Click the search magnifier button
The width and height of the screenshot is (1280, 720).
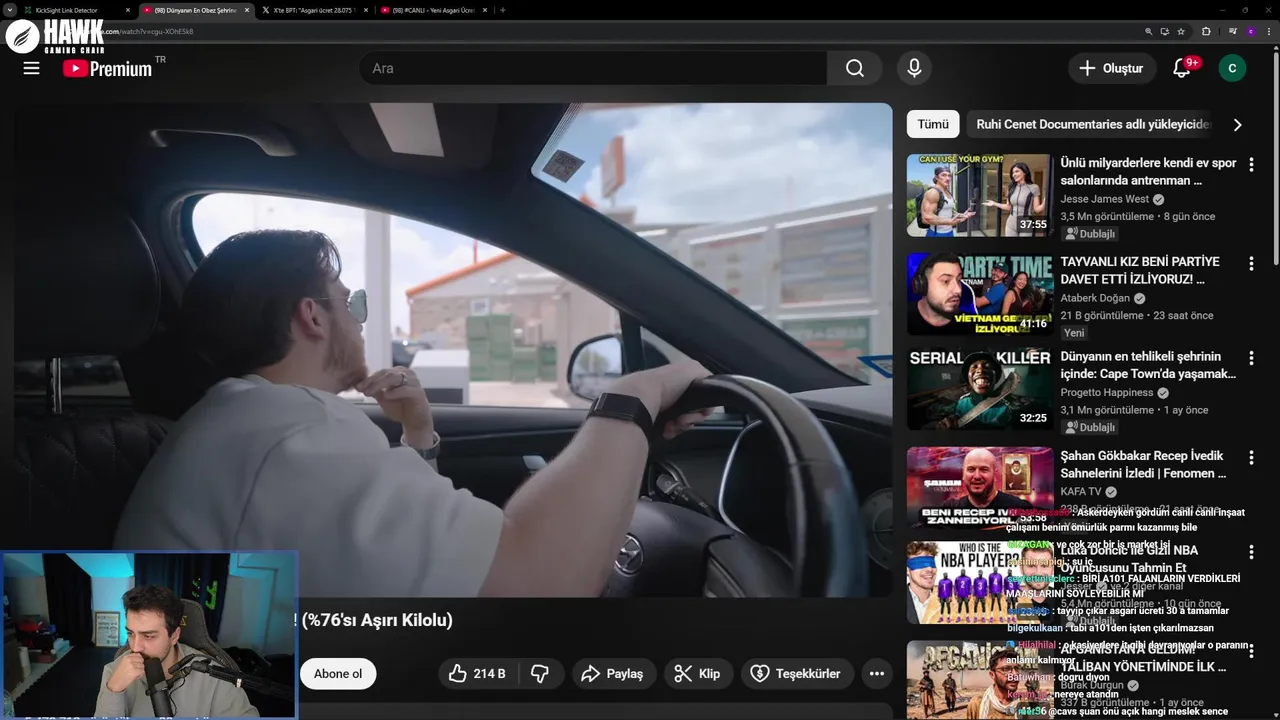[x=854, y=68]
